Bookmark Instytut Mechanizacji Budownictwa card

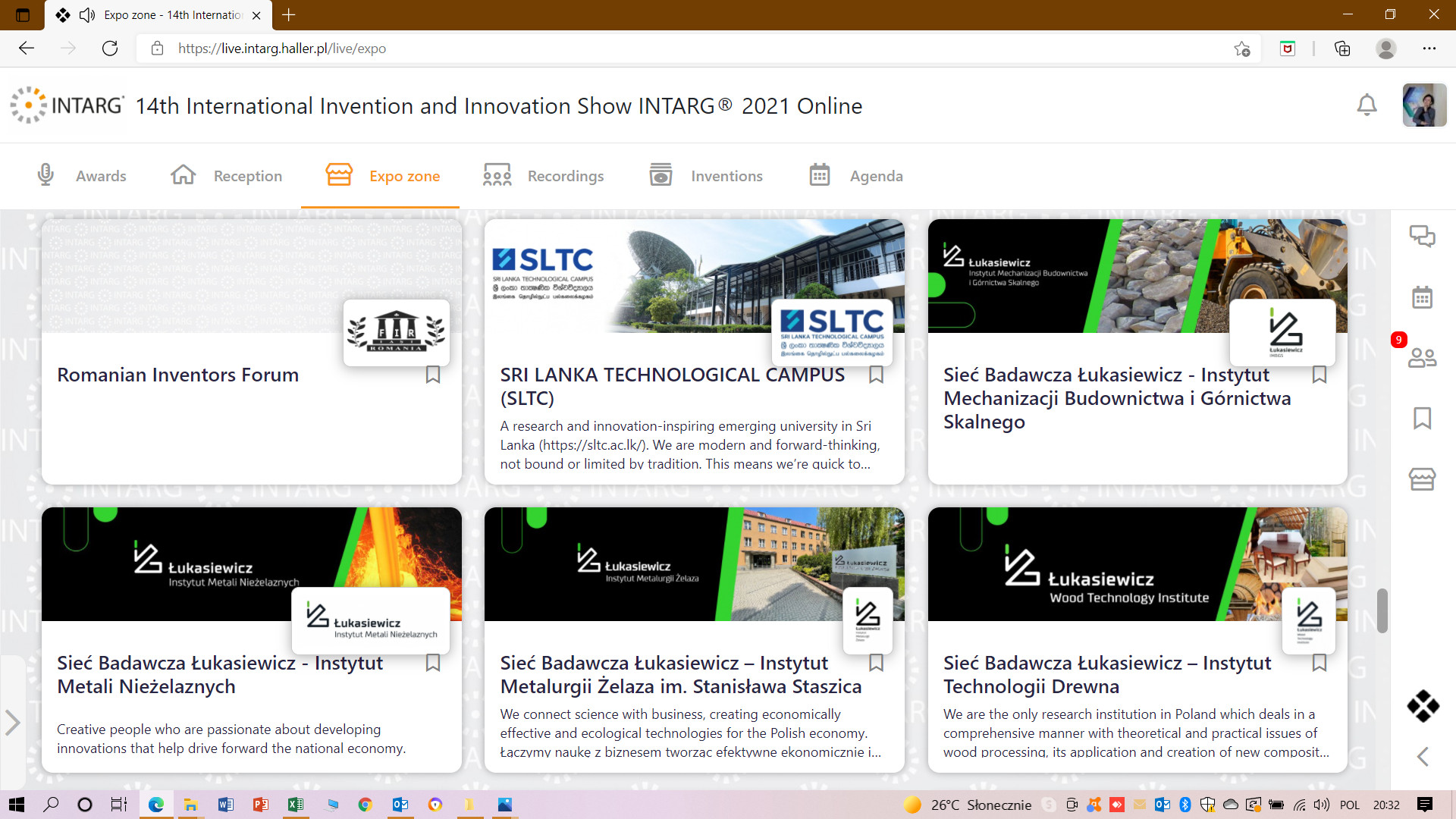point(1319,375)
